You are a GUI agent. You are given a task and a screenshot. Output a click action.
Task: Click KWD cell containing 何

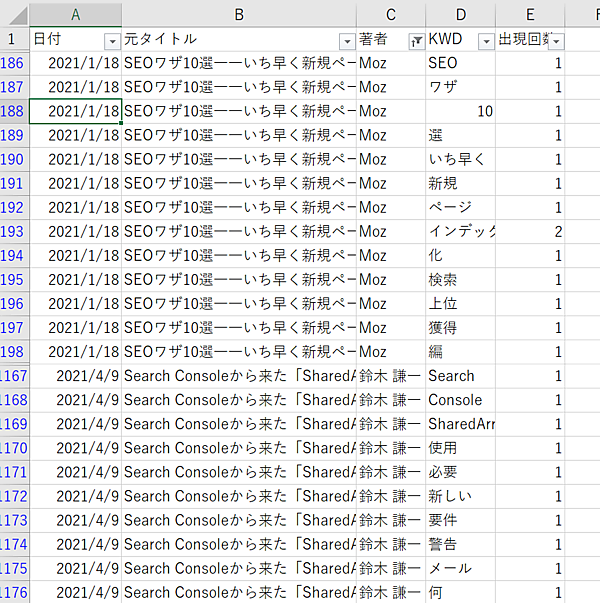461,593
